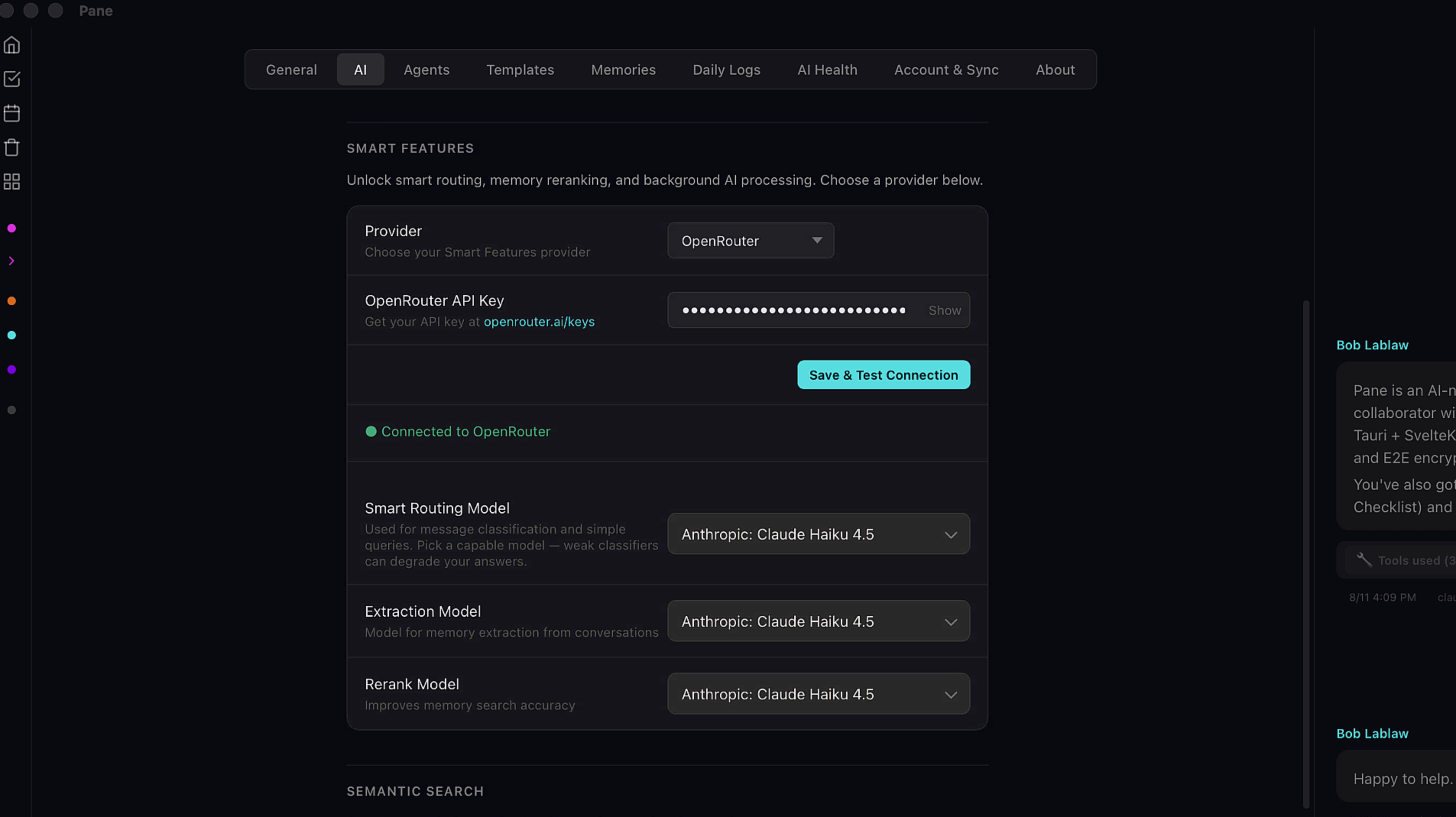Open the openrouter.ai/keys link
Viewport: 1456px width, 817px height.
click(x=539, y=321)
